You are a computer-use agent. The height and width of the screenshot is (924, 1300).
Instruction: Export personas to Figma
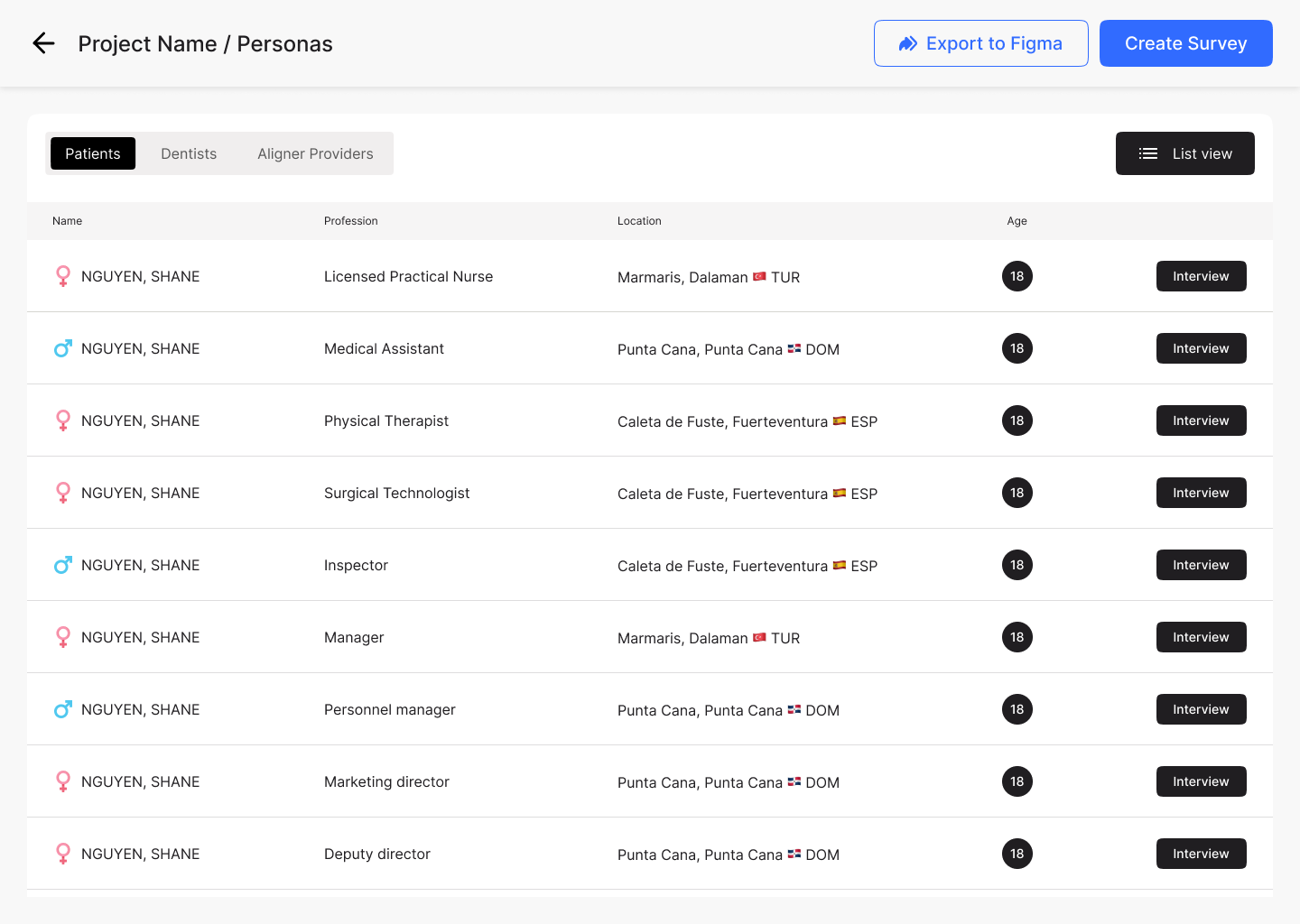[981, 43]
